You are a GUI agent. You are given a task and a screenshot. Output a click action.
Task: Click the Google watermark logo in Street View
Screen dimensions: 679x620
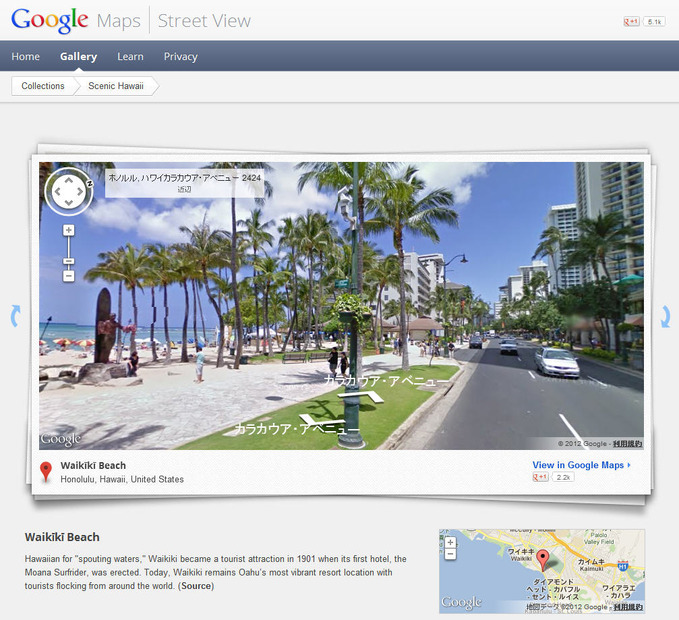pos(61,439)
